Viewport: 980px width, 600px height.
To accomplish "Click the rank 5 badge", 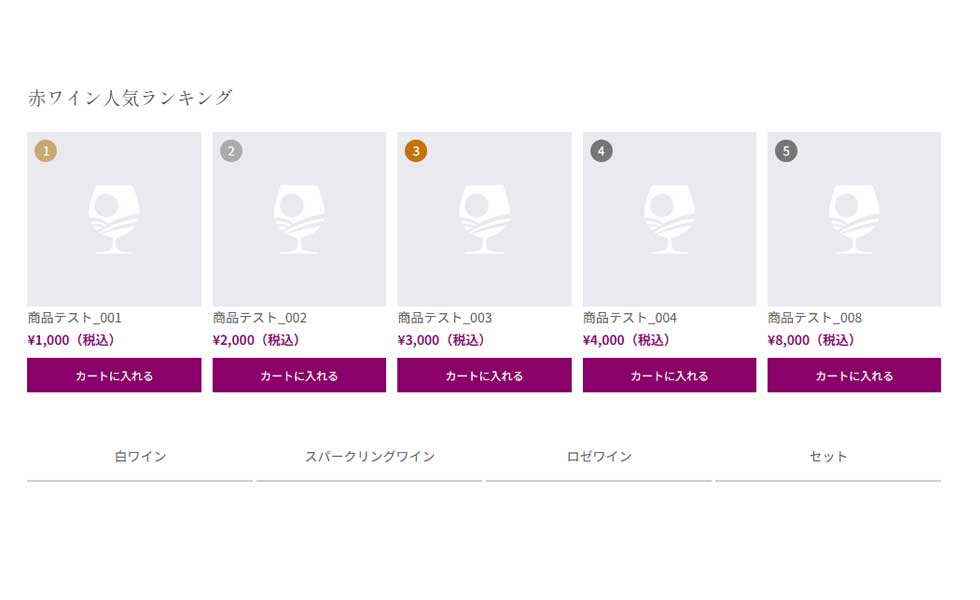I will (786, 150).
